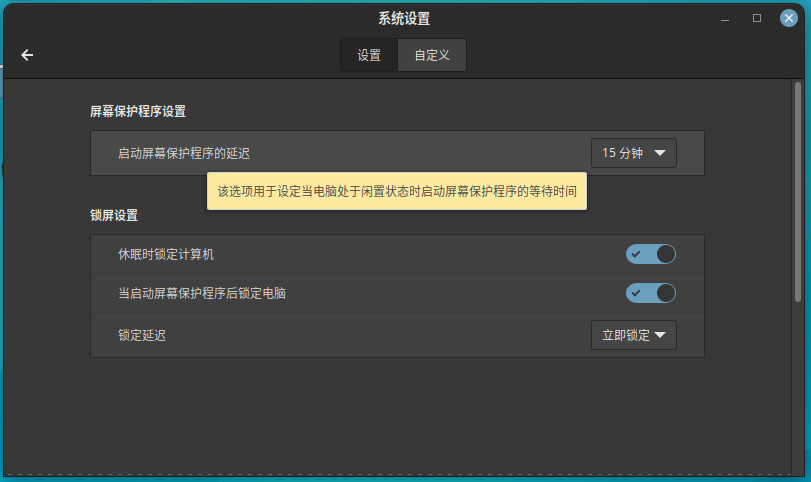Close the 系统设置 window
The image size is (811, 482).
pos(789,18)
